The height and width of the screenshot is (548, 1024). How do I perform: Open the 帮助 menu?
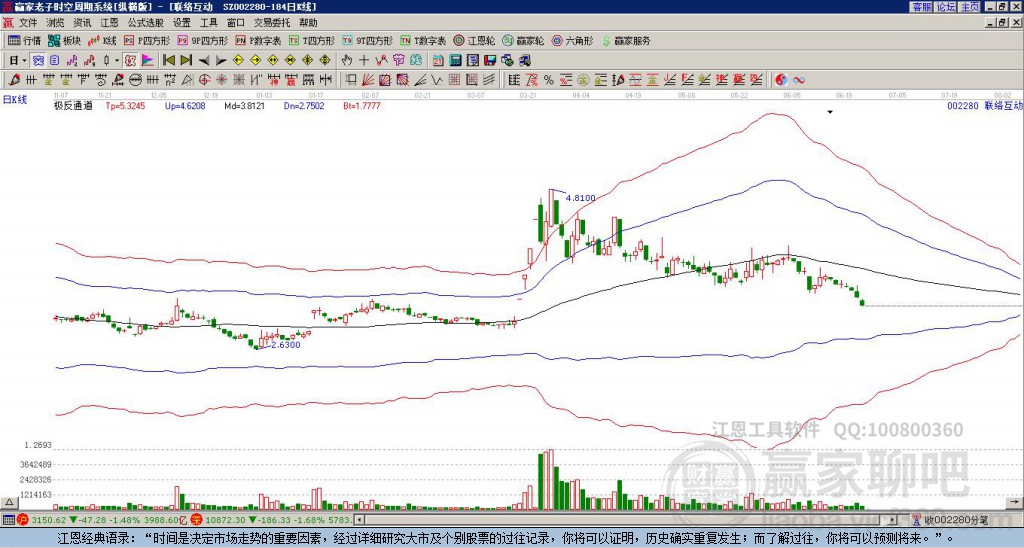(x=308, y=23)
